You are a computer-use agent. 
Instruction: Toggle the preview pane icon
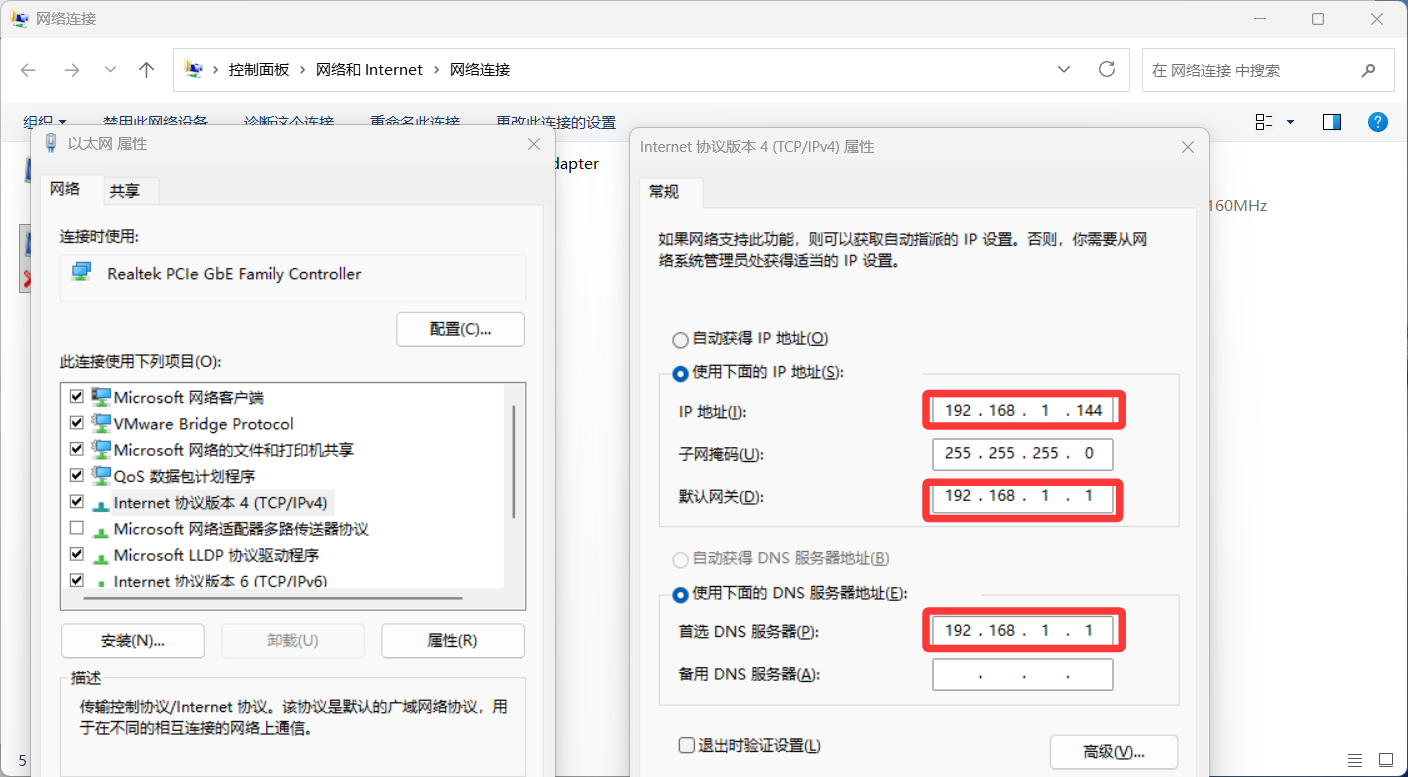pyautogui.click(x=1331, y=122)
